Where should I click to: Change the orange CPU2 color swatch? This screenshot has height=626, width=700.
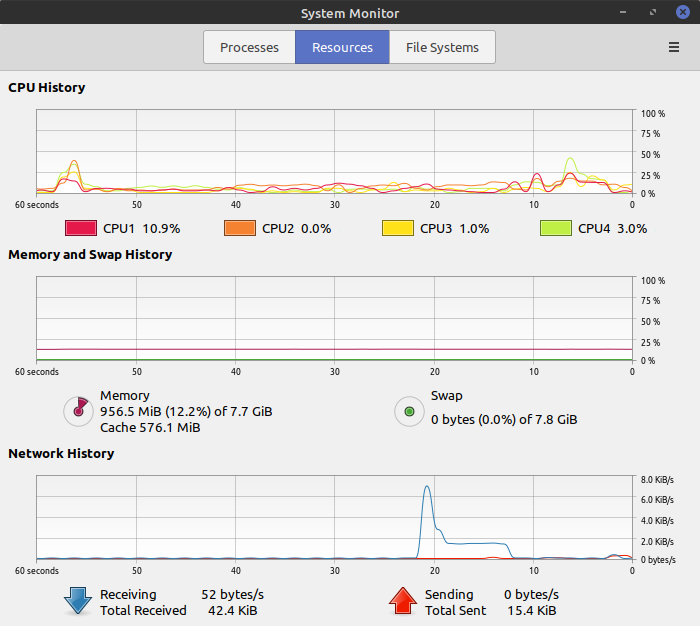[x=240, y=228]
